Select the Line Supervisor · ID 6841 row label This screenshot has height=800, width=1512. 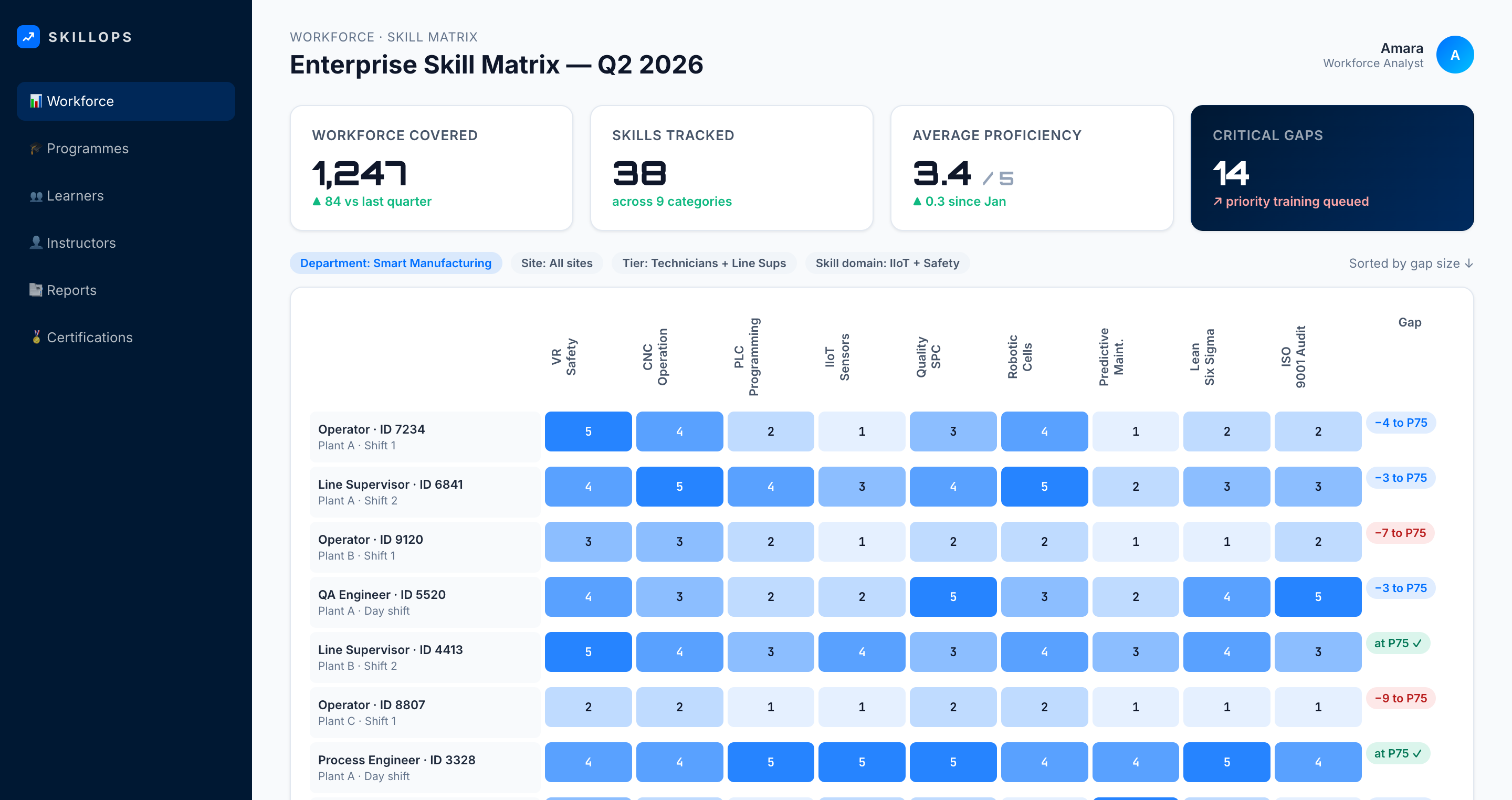pos(425,492)
